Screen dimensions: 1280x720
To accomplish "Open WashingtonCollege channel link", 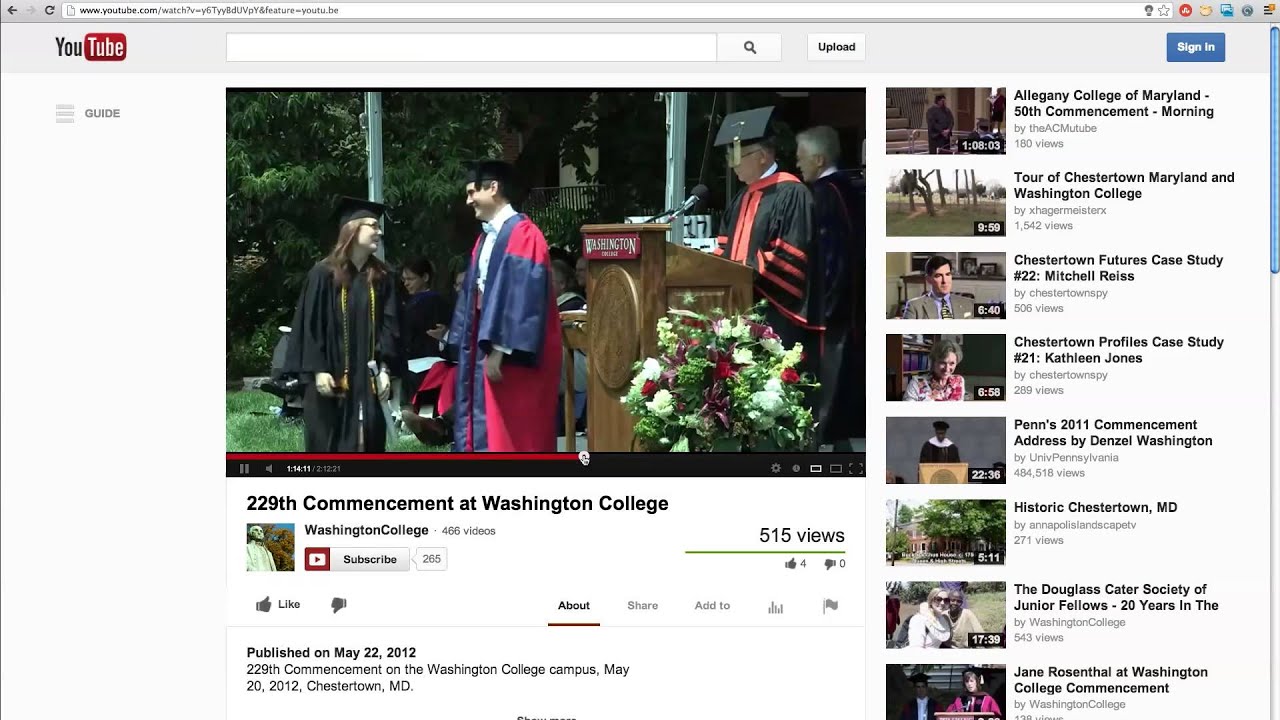I will pyautogui.click(x=366, y=530).
